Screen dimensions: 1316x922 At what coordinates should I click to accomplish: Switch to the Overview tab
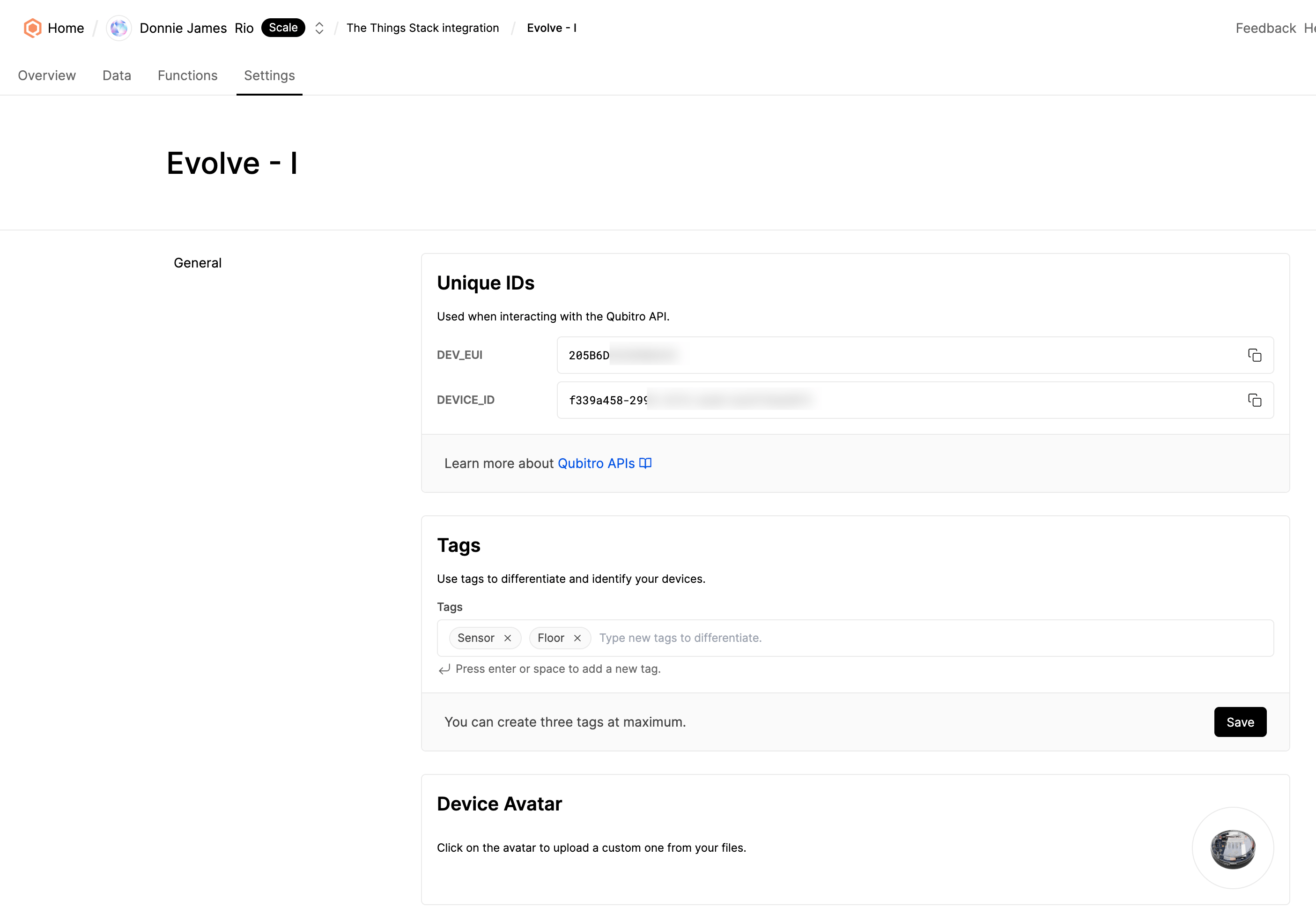[47, 75]
